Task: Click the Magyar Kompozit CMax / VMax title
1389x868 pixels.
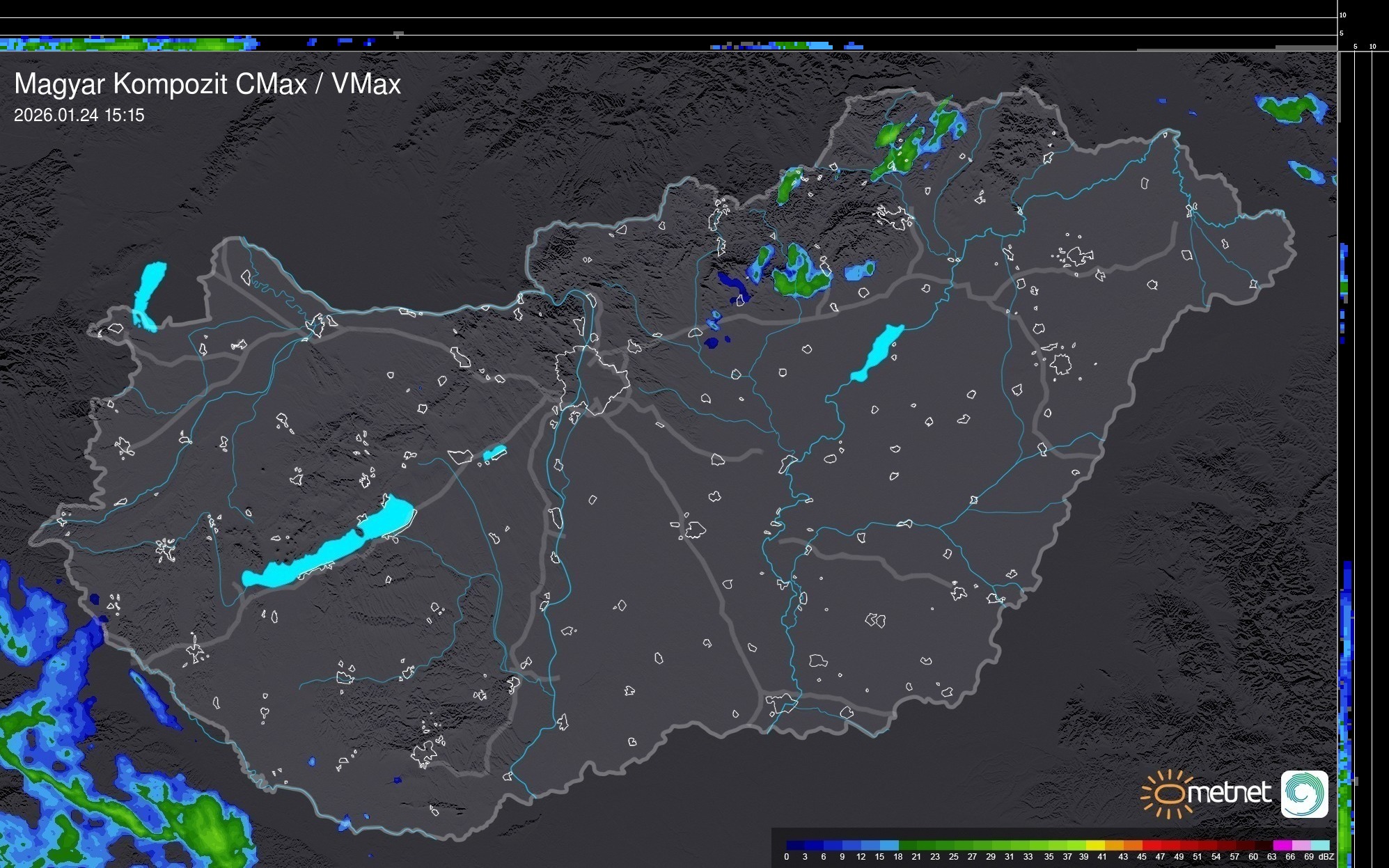Action: pyautogui.click(x=207, y=84)
